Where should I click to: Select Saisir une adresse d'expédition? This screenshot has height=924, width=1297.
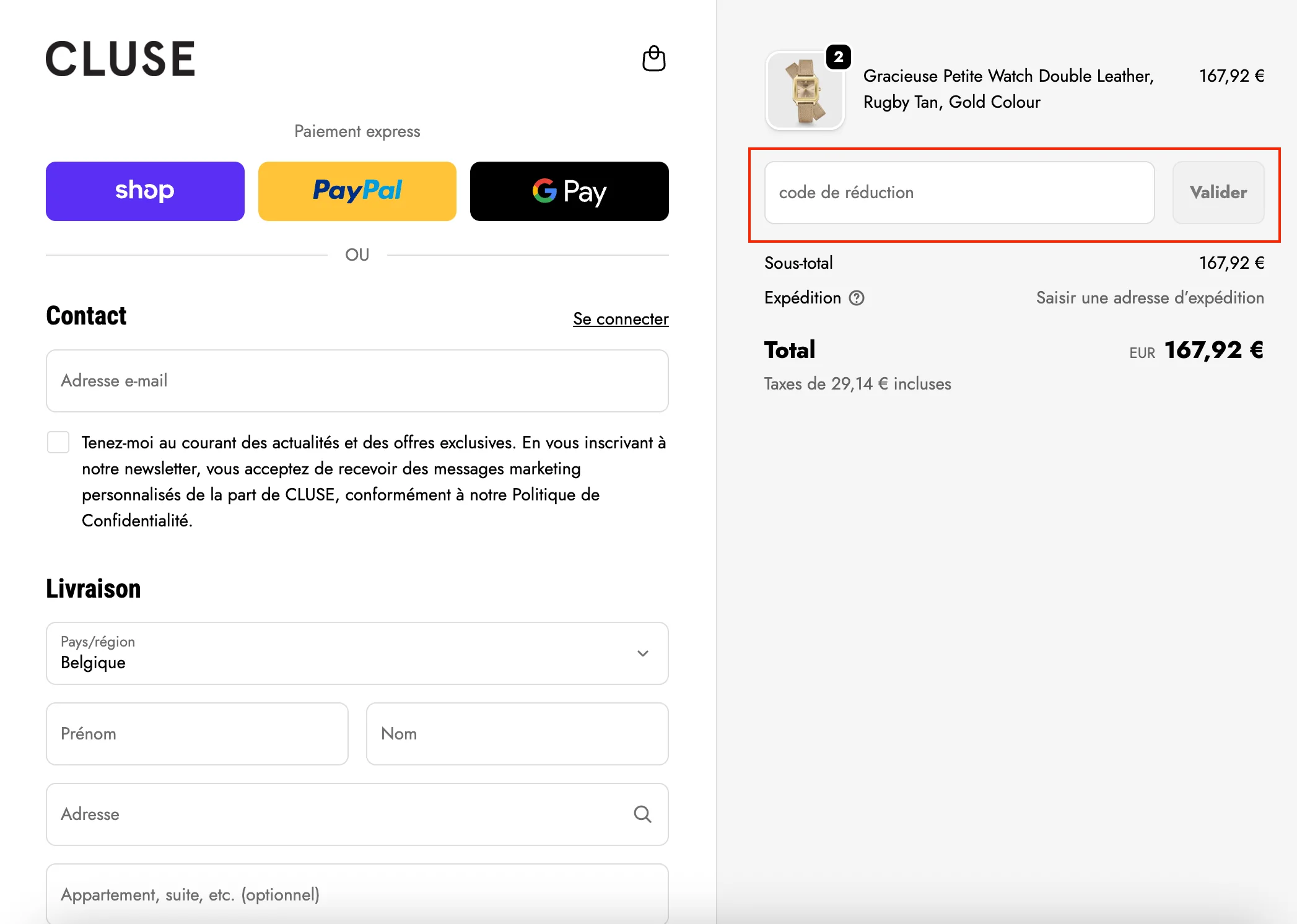[x=1150, y=298]
